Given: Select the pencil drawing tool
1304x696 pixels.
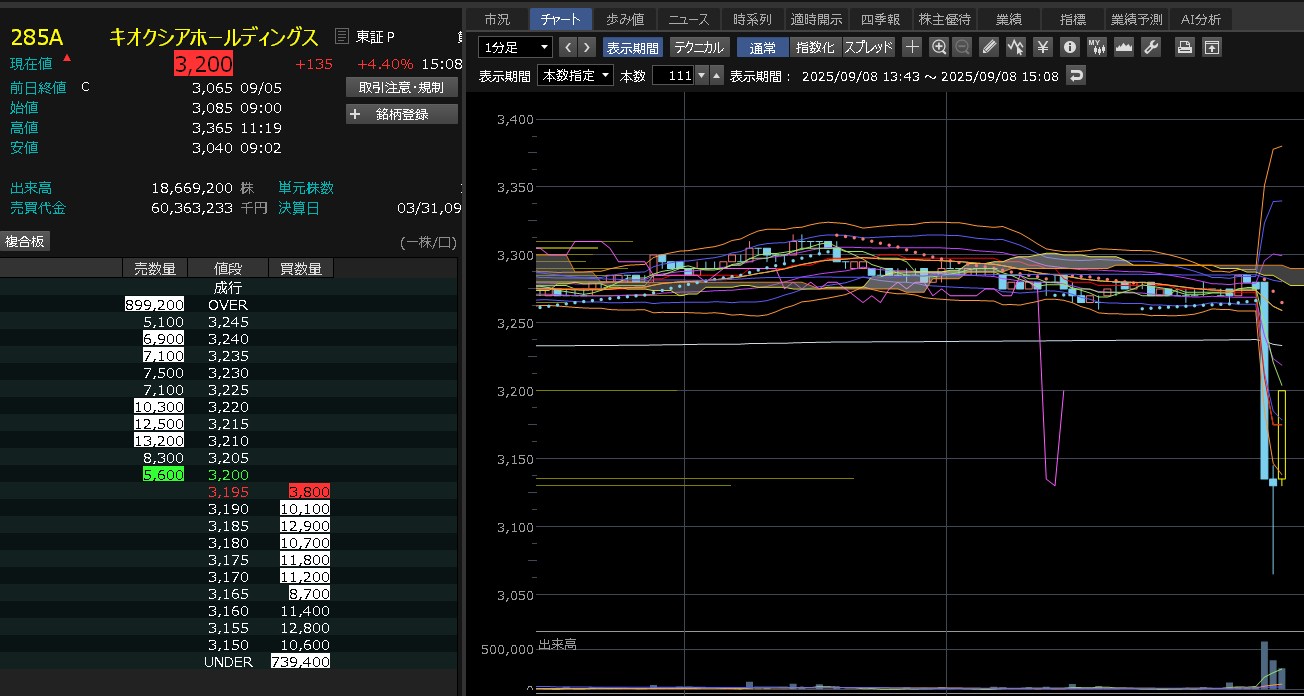Looking at the screenshot, I should point(989,47).
